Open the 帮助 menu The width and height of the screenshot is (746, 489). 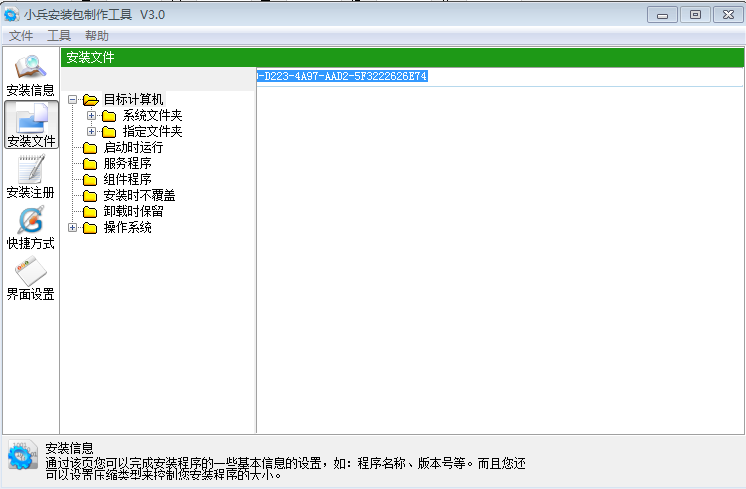[97, 35]
